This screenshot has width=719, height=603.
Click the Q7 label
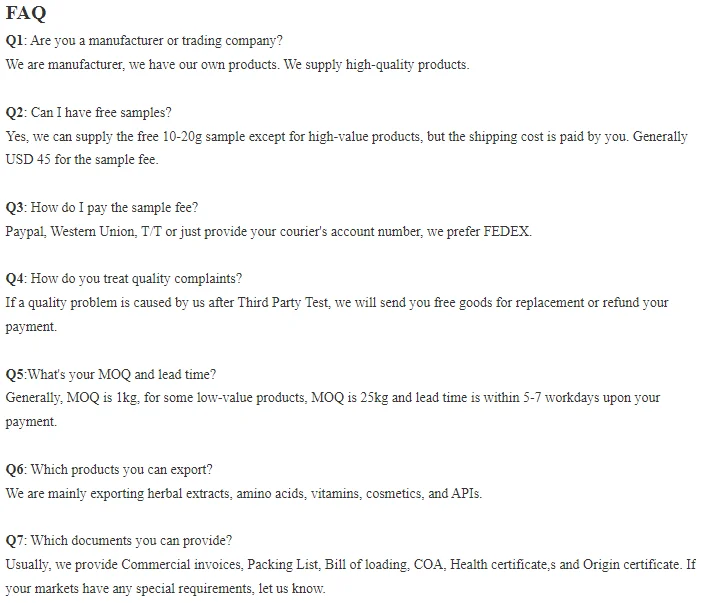click(15, 541)
